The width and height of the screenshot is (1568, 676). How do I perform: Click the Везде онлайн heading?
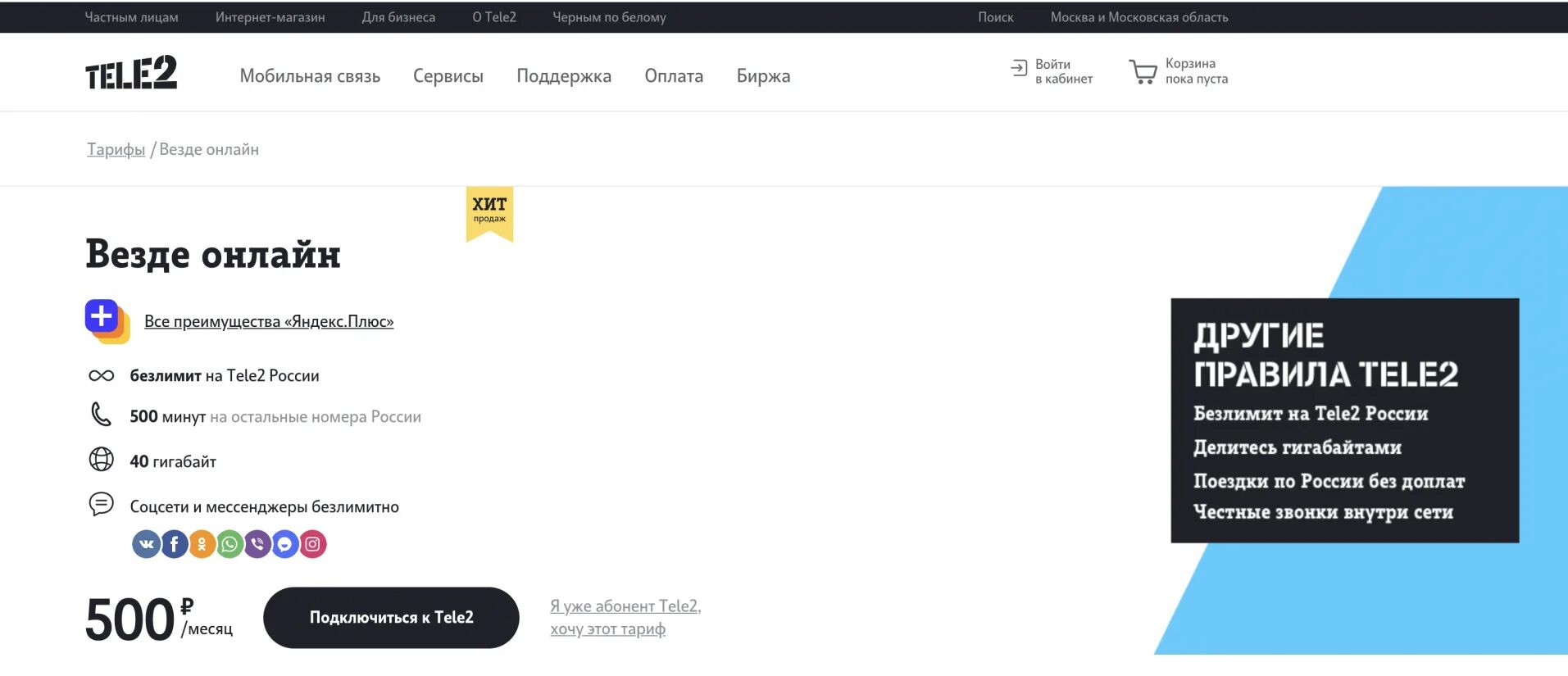click(213, 254)
